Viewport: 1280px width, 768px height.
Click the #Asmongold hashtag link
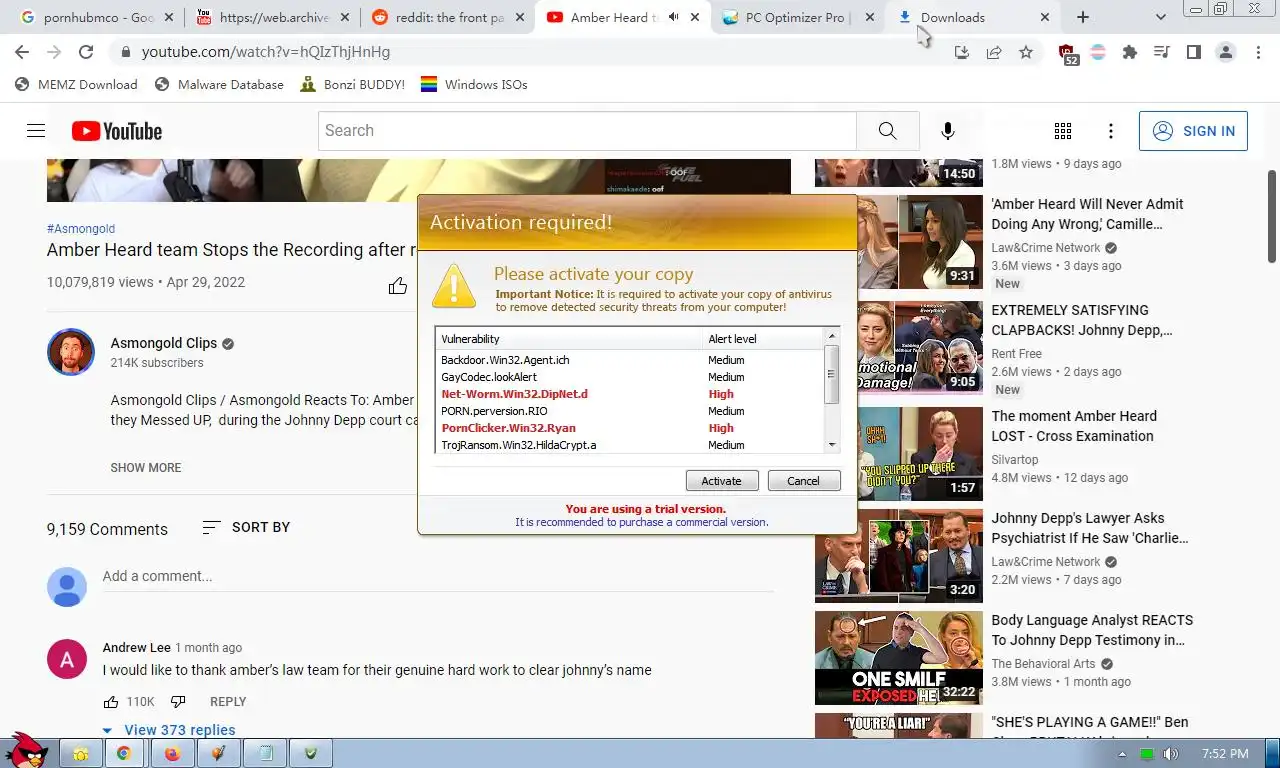click(81, 229)
